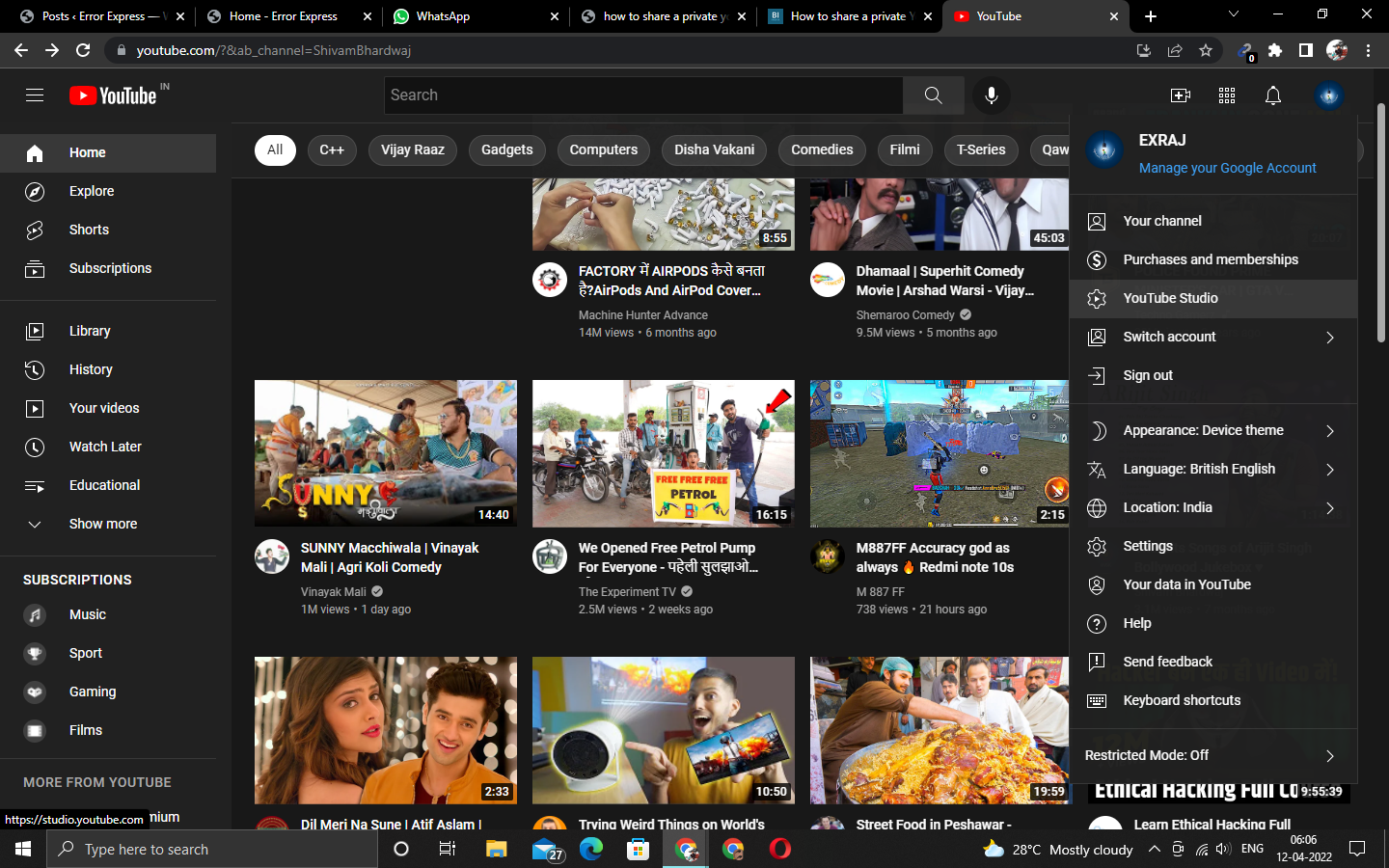Start a voice search with the microphone icon
This screenshot has height=868, width=1389.
(x=991, y=95)
